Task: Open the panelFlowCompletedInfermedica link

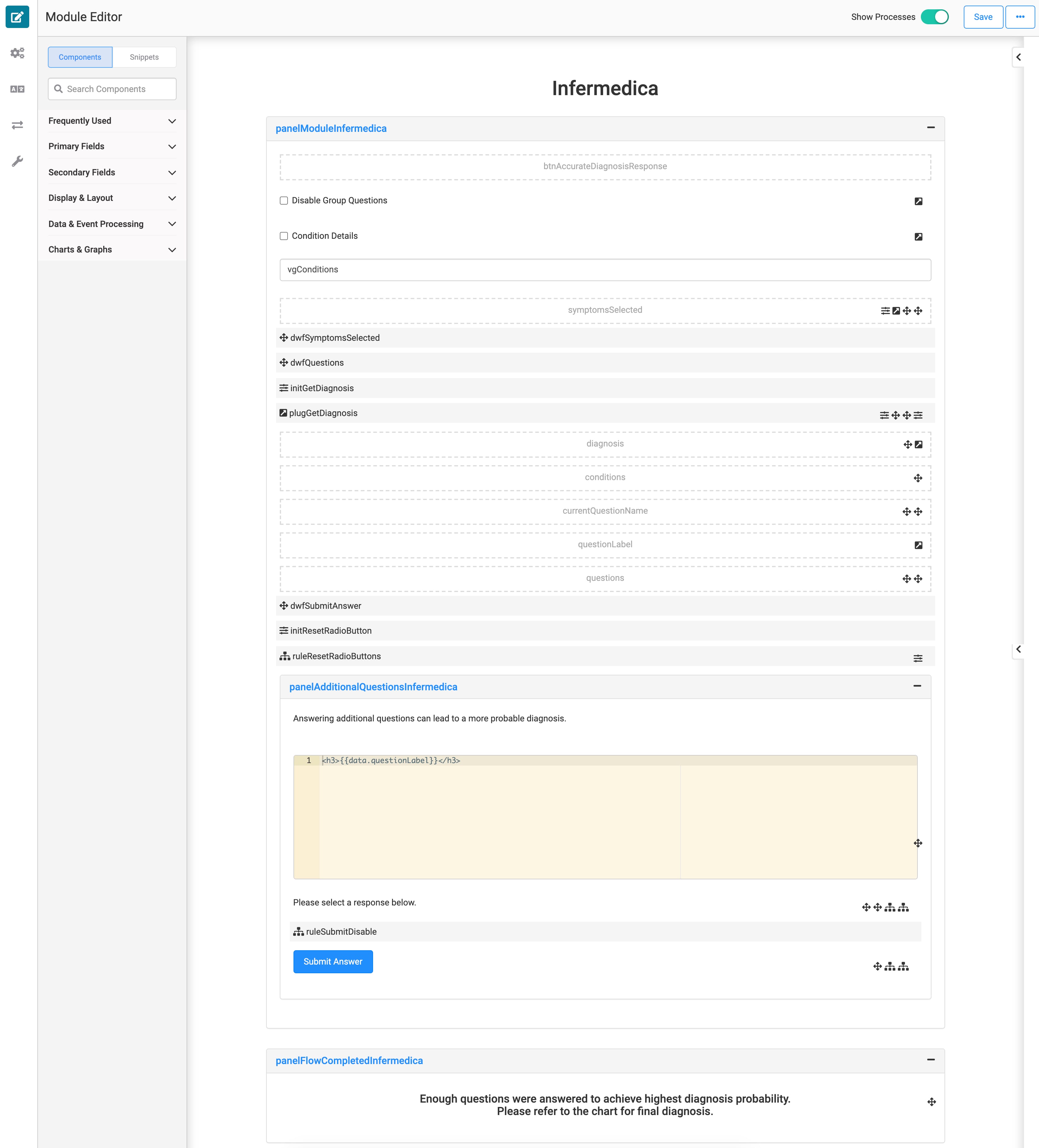Action: coord(349,1060)
